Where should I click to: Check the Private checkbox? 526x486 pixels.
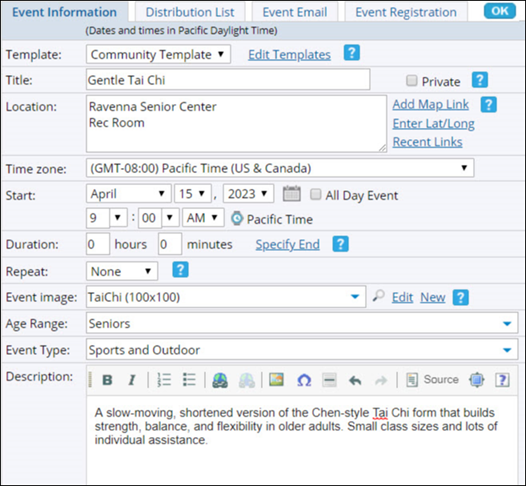(x=412, y=80)
